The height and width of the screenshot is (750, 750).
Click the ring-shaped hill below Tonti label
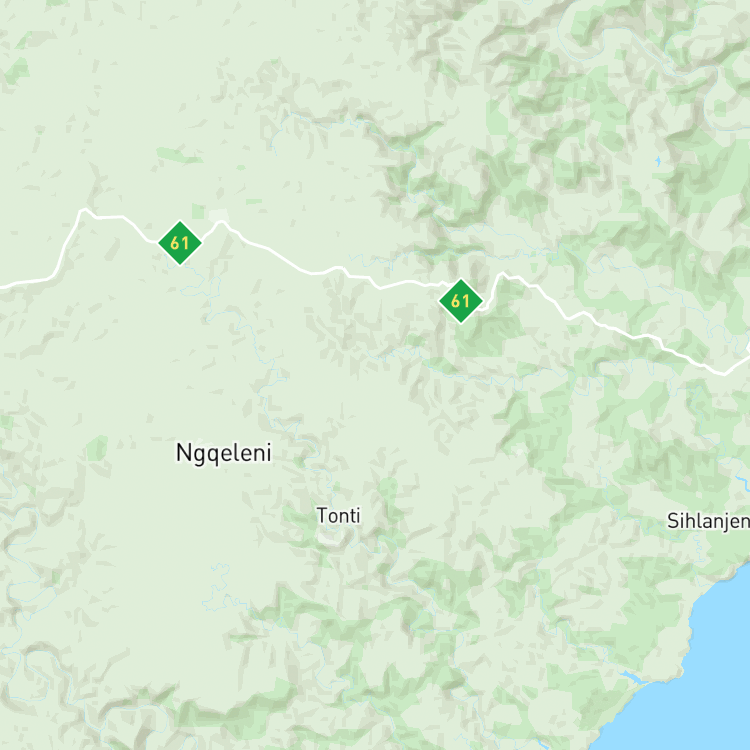tap(329, 538)
